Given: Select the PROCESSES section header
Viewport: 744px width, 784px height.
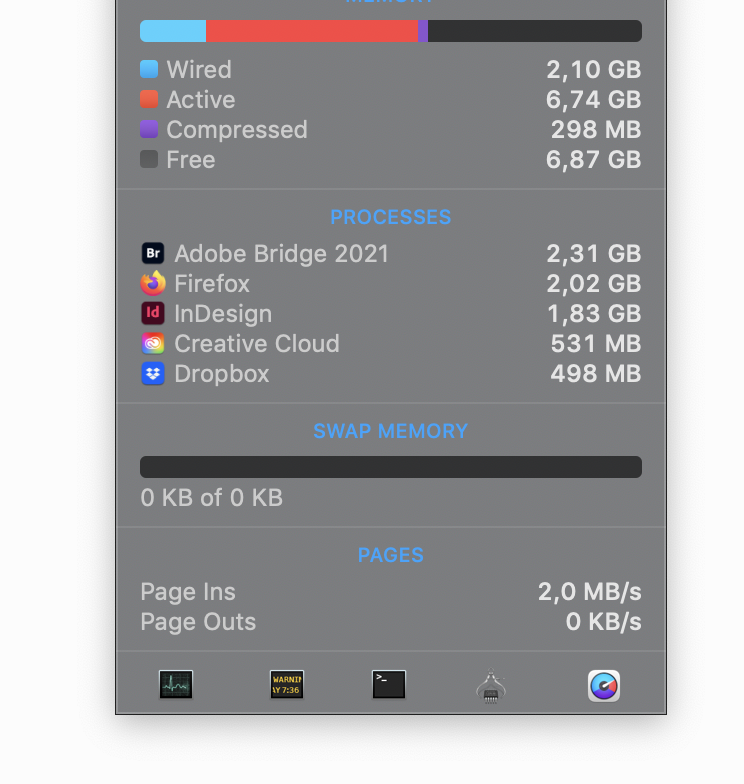Looking at the screenshot, I should (391, 217).
